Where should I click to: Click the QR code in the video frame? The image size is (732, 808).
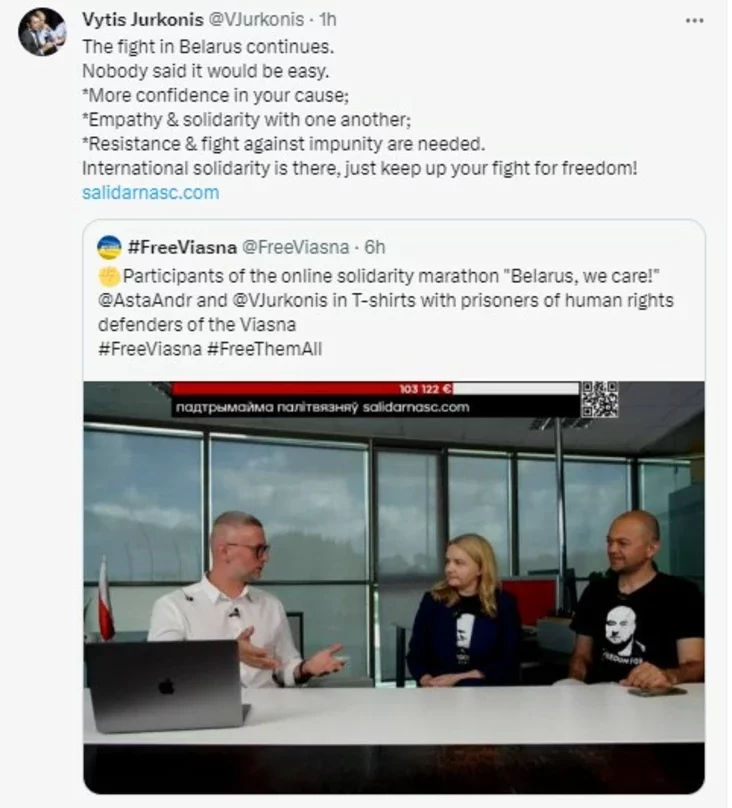[x=600, y=399]
